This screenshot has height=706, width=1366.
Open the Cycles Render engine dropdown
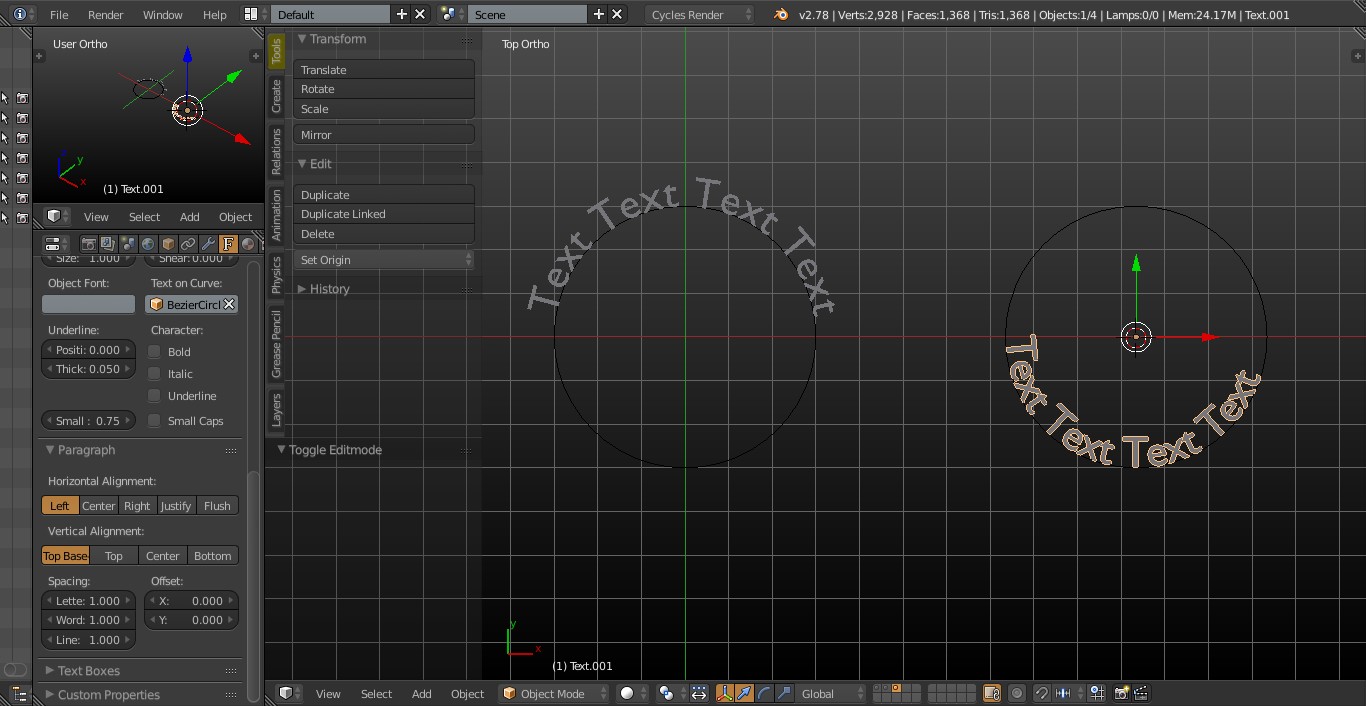[699, 14]
